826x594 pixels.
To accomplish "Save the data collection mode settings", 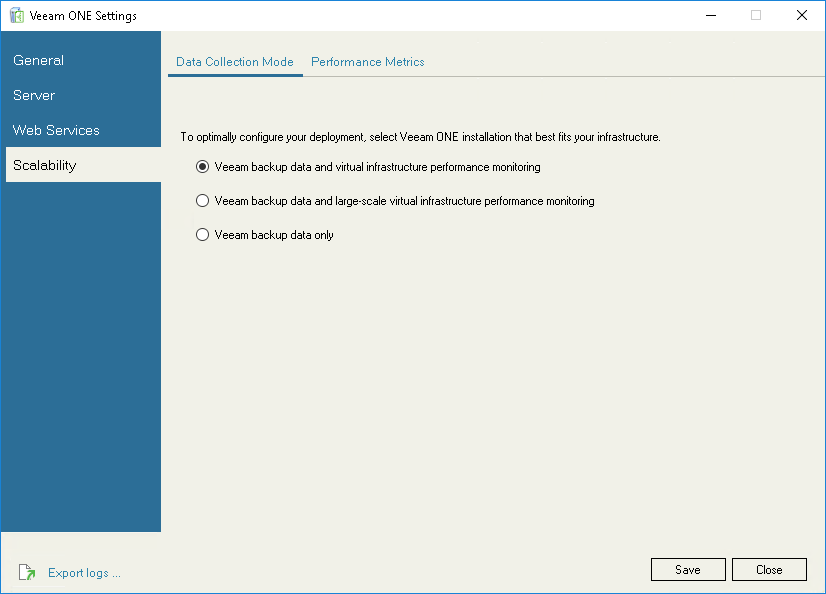I will [688, 569].
